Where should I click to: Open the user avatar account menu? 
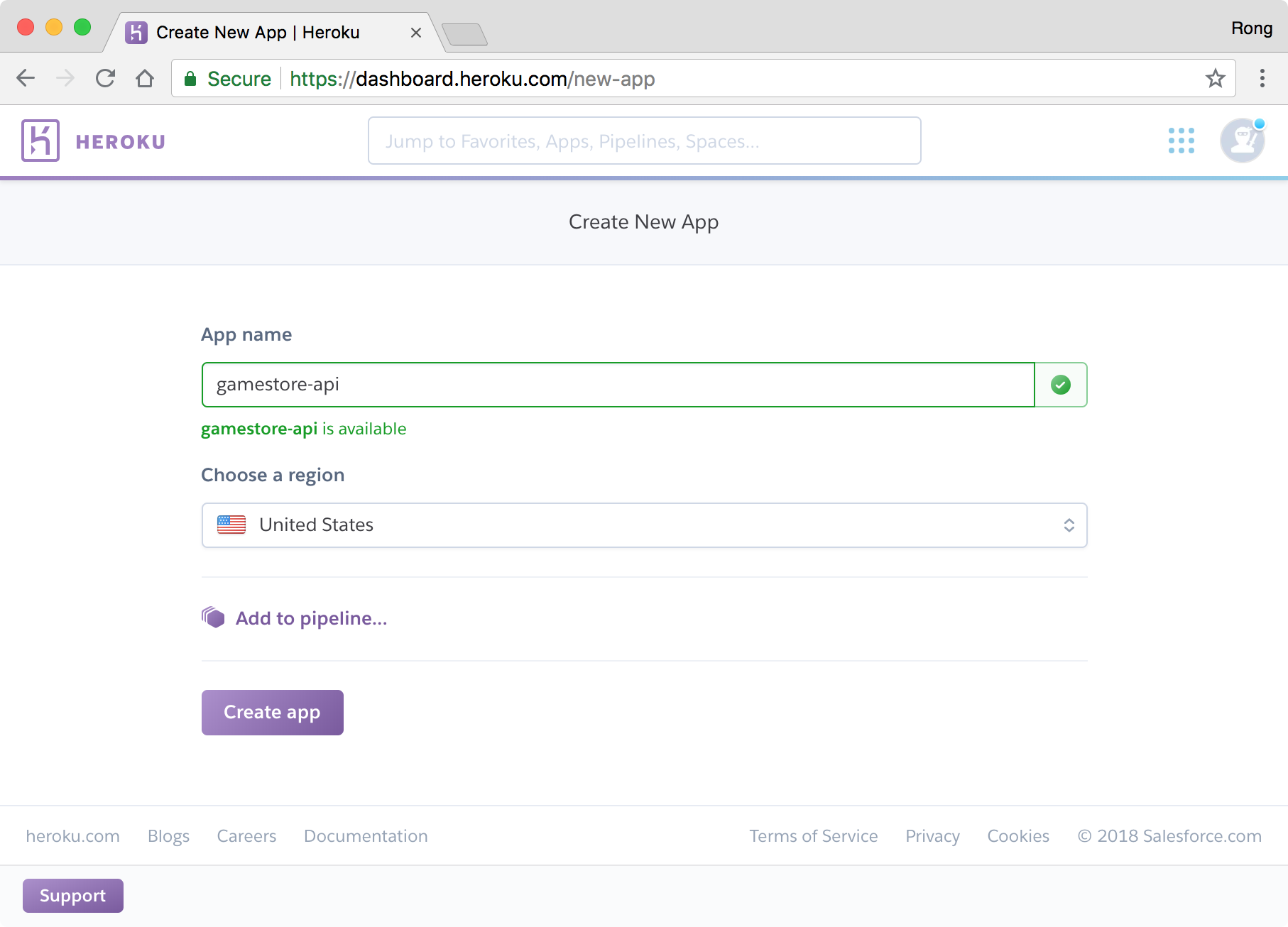[x=1242, y=141]
